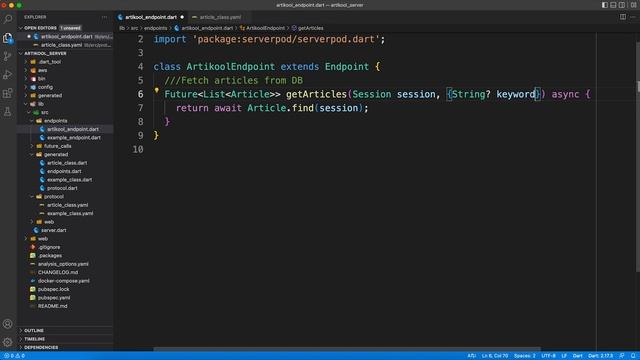
Task: Open the Explorer view icon
Action: click(x=7, y=38)
